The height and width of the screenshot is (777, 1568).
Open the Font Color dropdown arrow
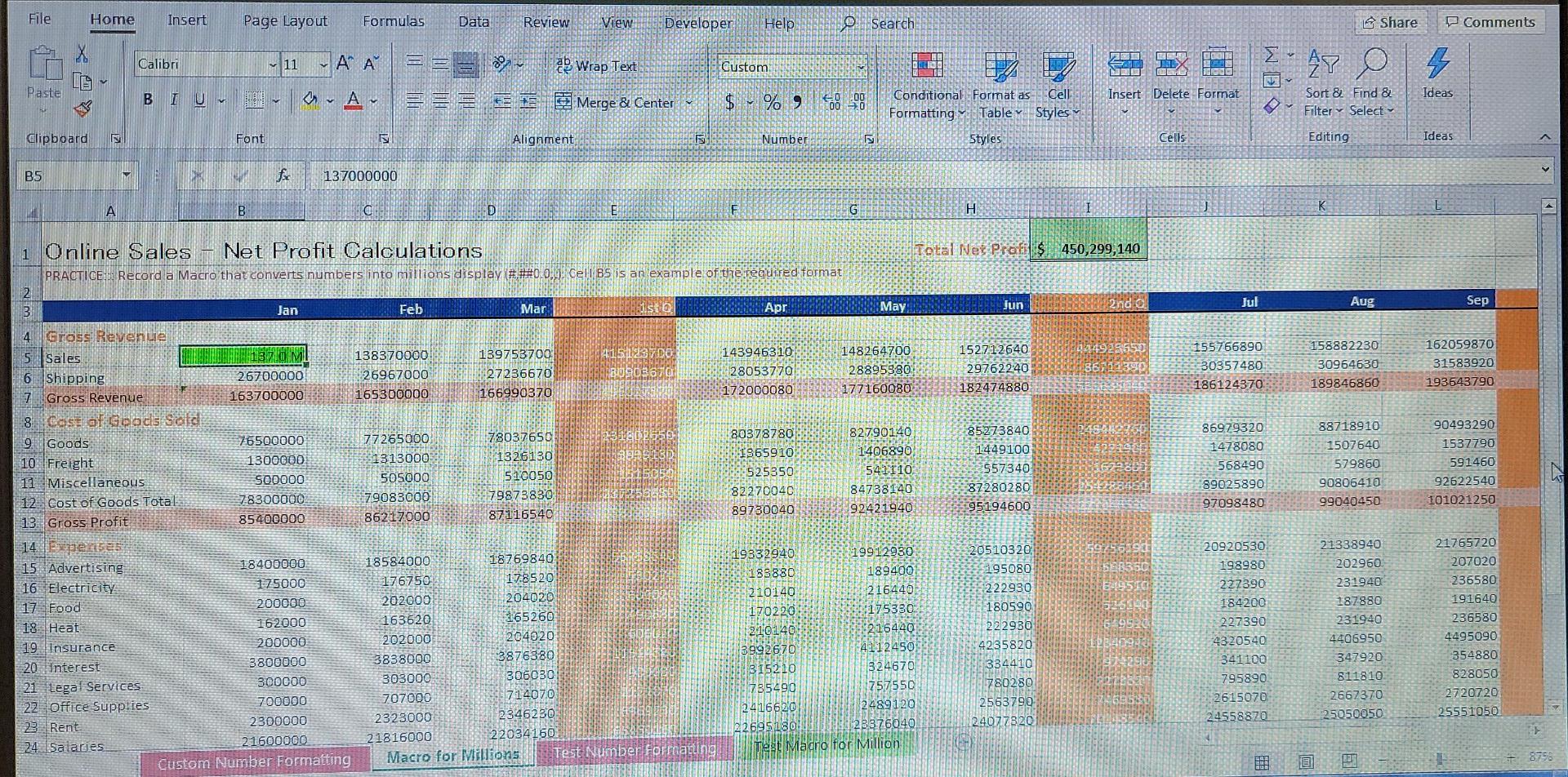373,101
